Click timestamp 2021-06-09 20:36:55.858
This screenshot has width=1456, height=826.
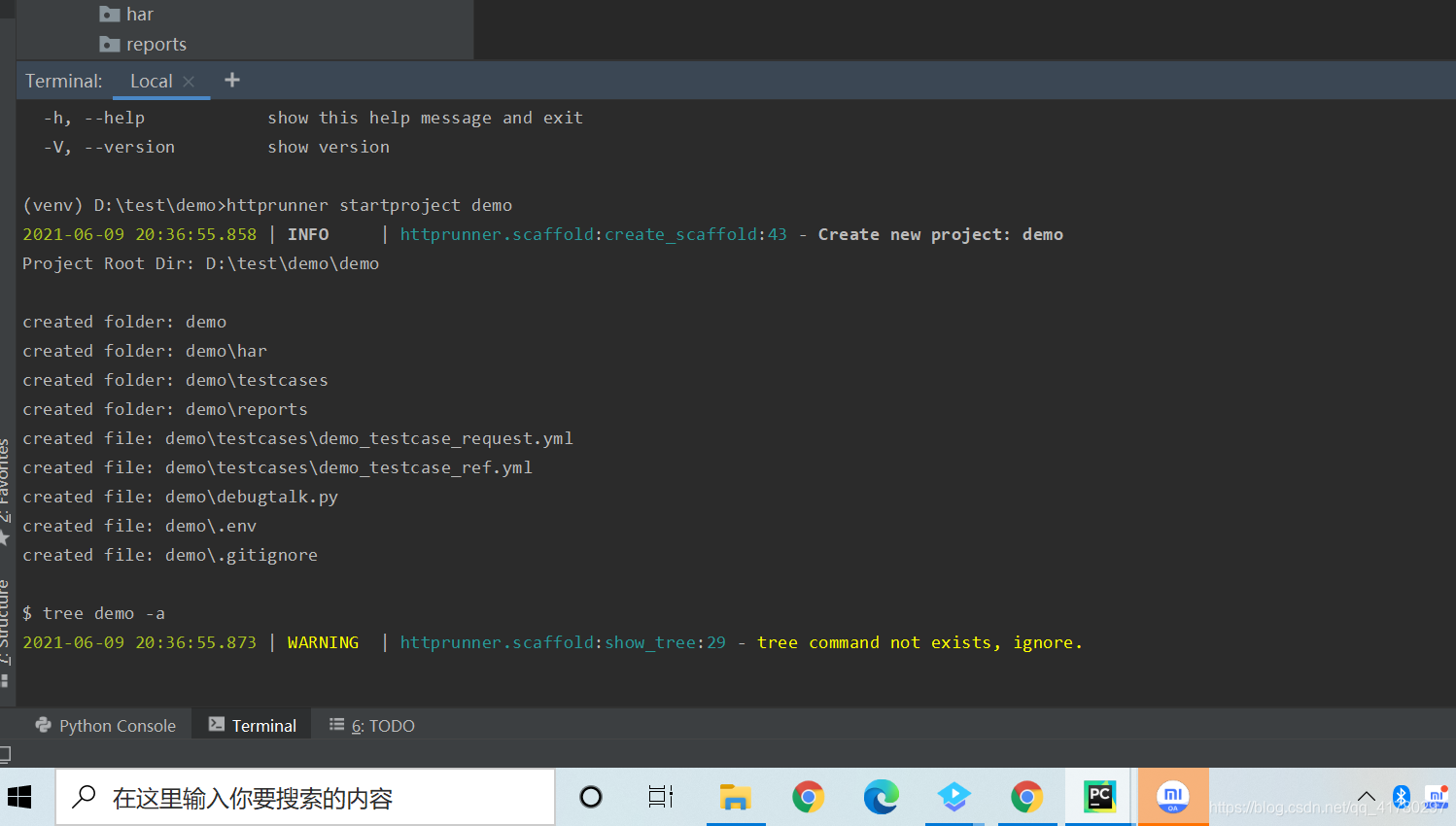tap(140, 234)
